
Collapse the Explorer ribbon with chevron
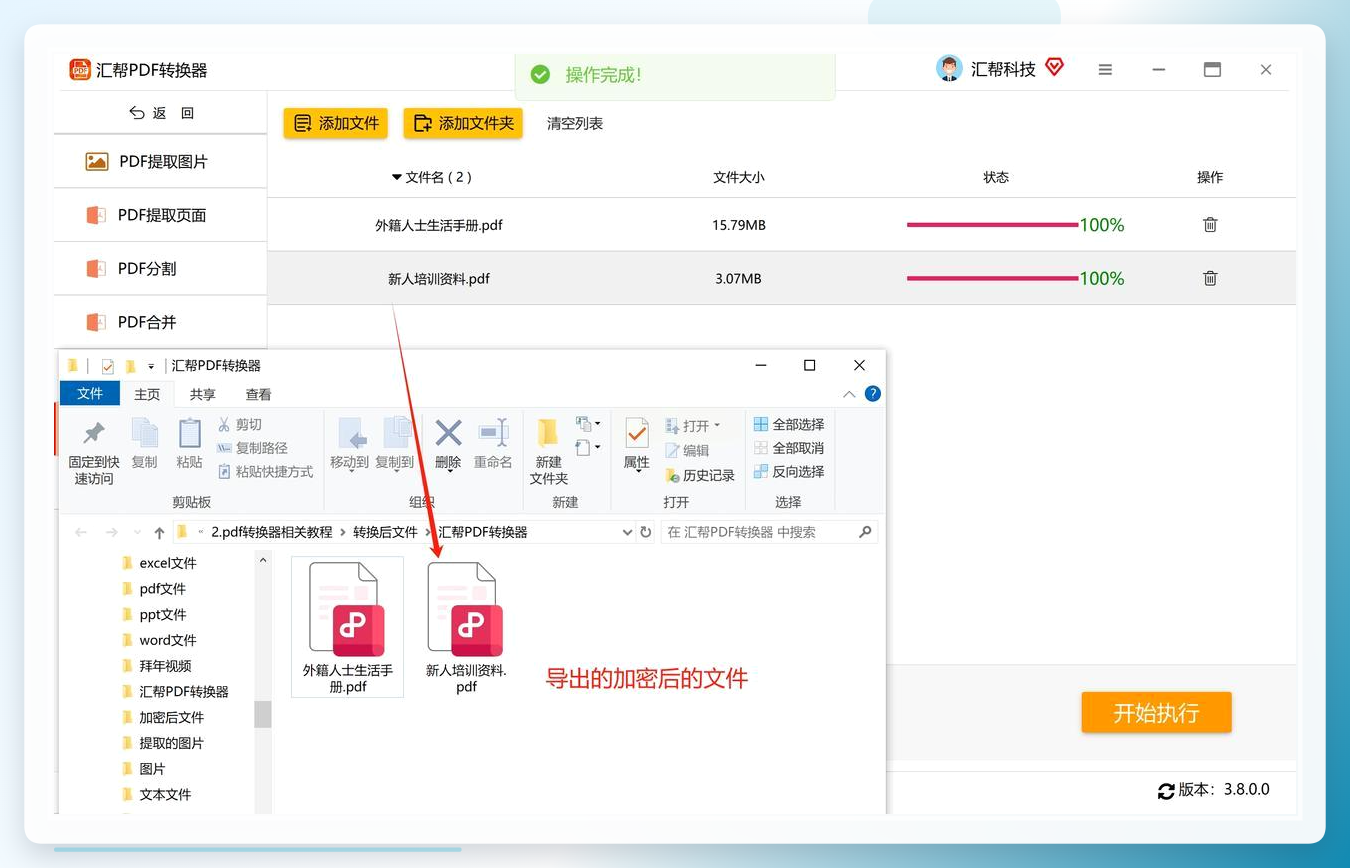click(849, 394)
